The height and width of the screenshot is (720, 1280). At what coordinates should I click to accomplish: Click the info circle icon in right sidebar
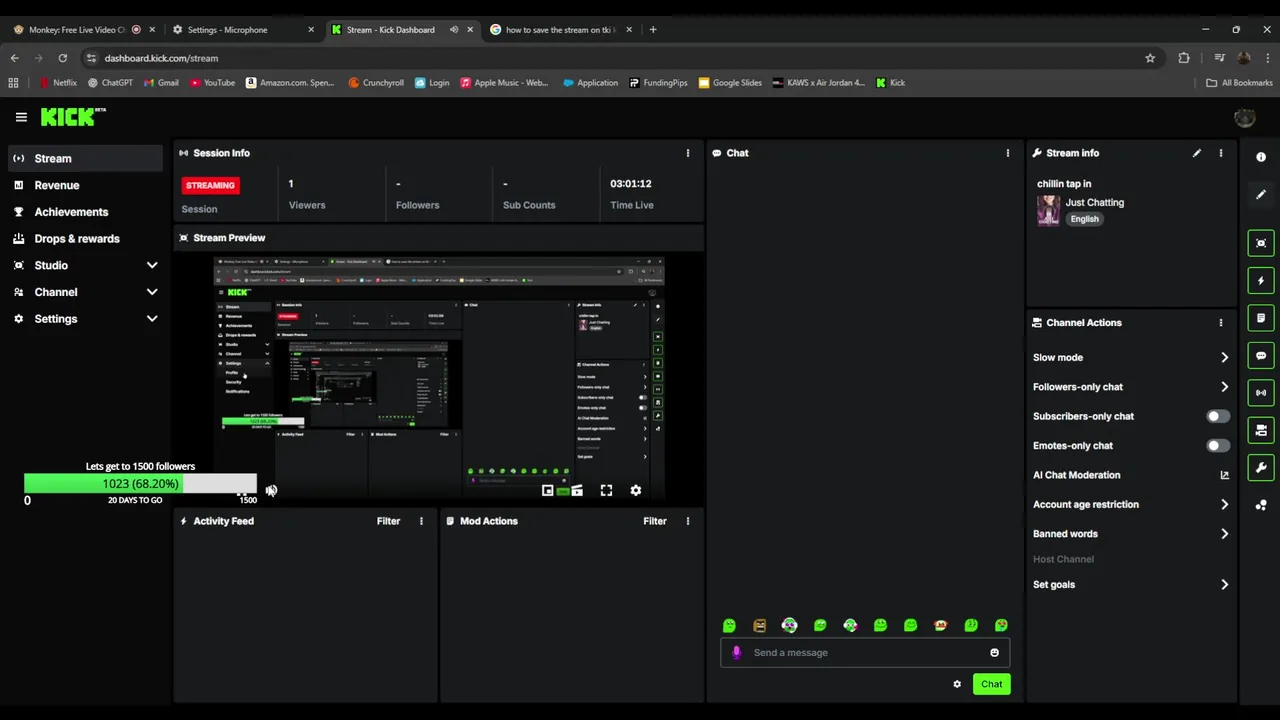click(1261, 157)
